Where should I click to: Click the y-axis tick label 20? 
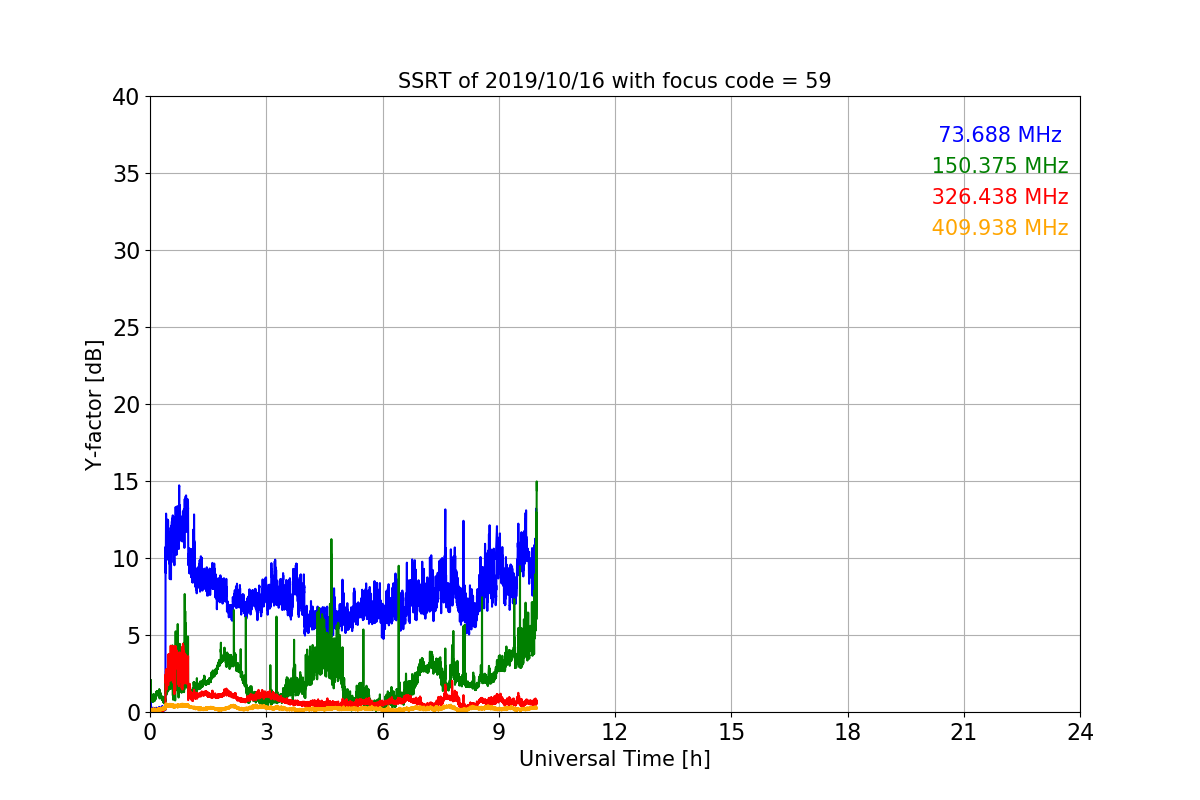[125, 405]
